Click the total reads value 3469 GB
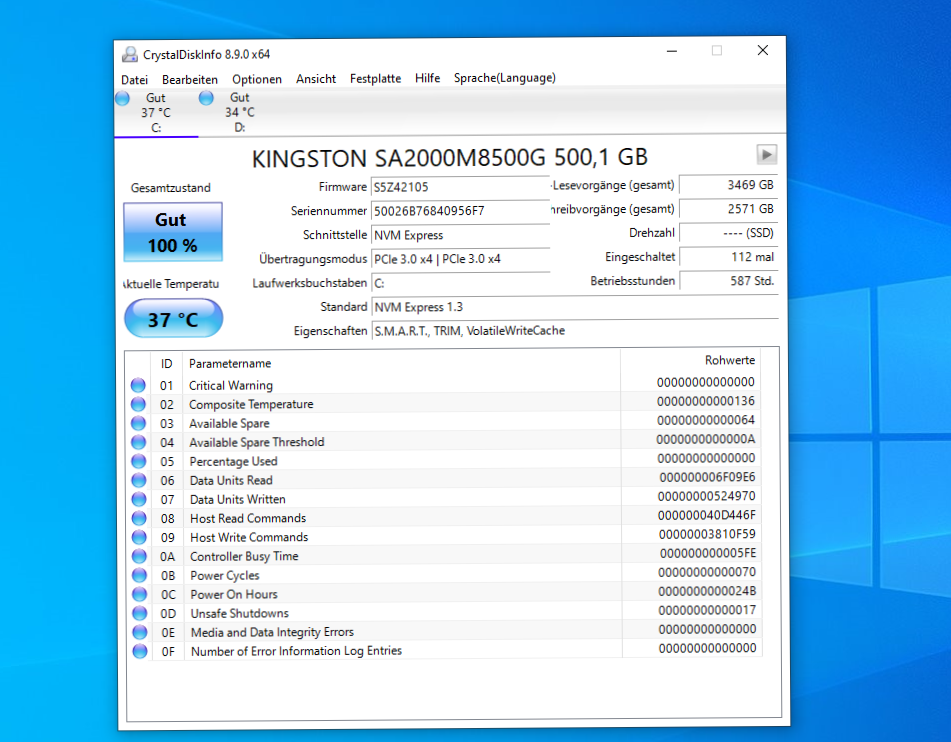This screenshot has height=742, width=951. (x=728, y=185)
